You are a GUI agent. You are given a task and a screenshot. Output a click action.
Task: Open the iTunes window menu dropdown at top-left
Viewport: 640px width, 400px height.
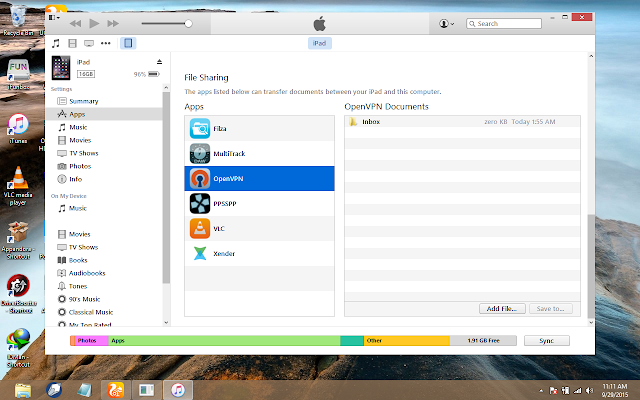coord(54,18)
